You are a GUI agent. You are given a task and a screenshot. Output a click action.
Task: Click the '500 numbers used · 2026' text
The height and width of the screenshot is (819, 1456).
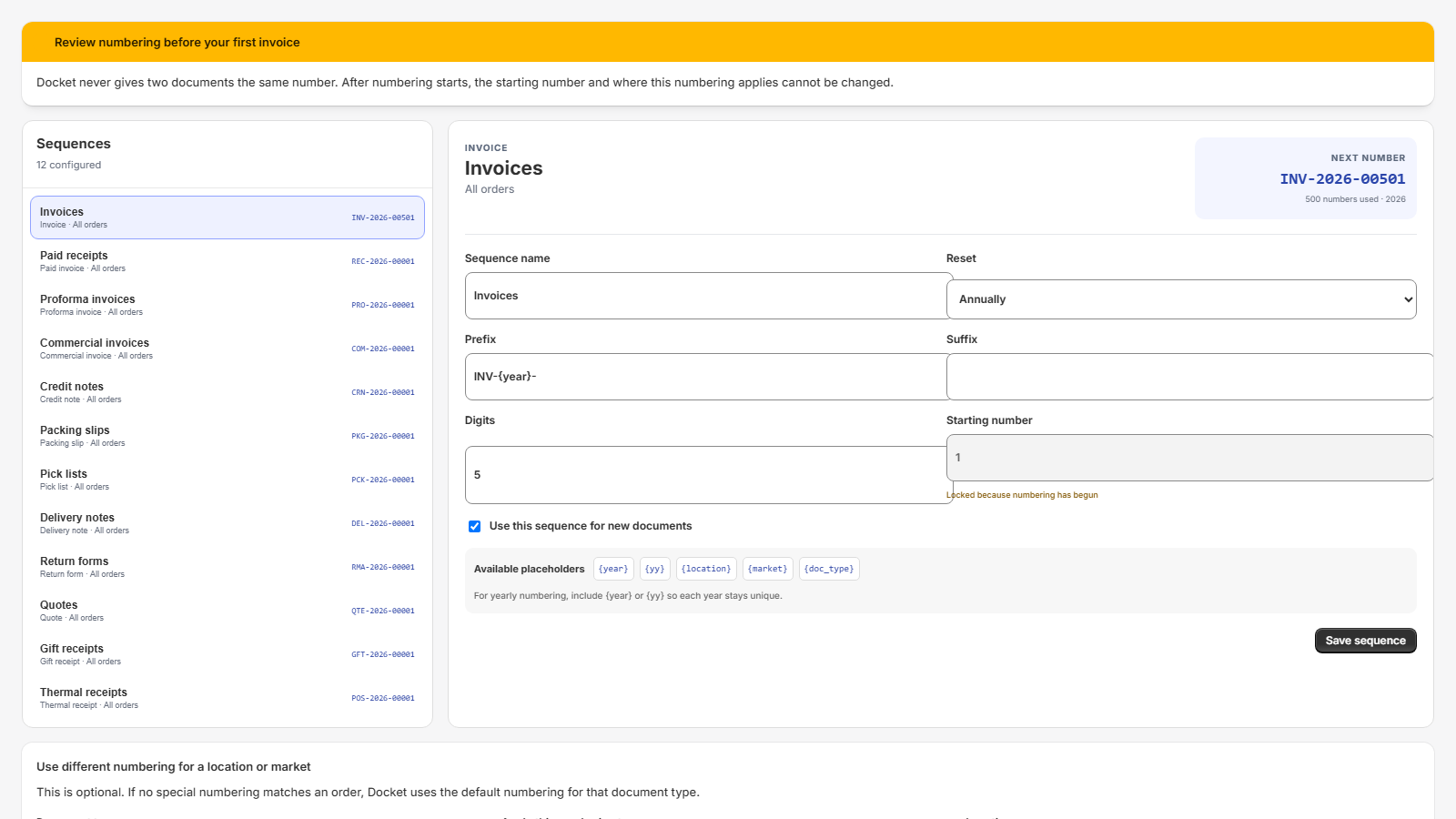[x=1355, y=199]
